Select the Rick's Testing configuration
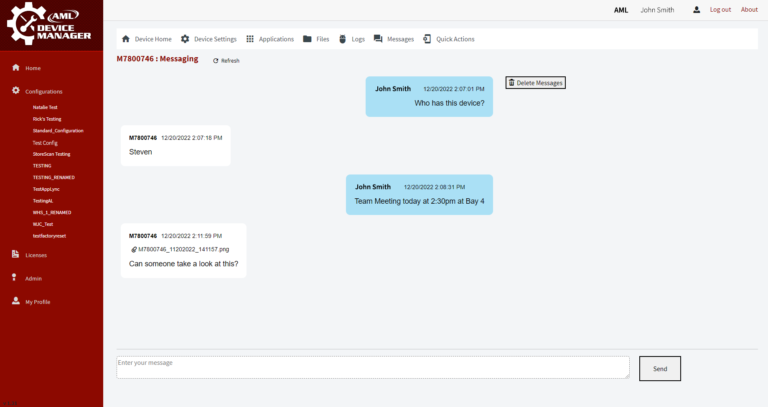The image size is (768, 407). pyautogui.click(x=47, y=119)
